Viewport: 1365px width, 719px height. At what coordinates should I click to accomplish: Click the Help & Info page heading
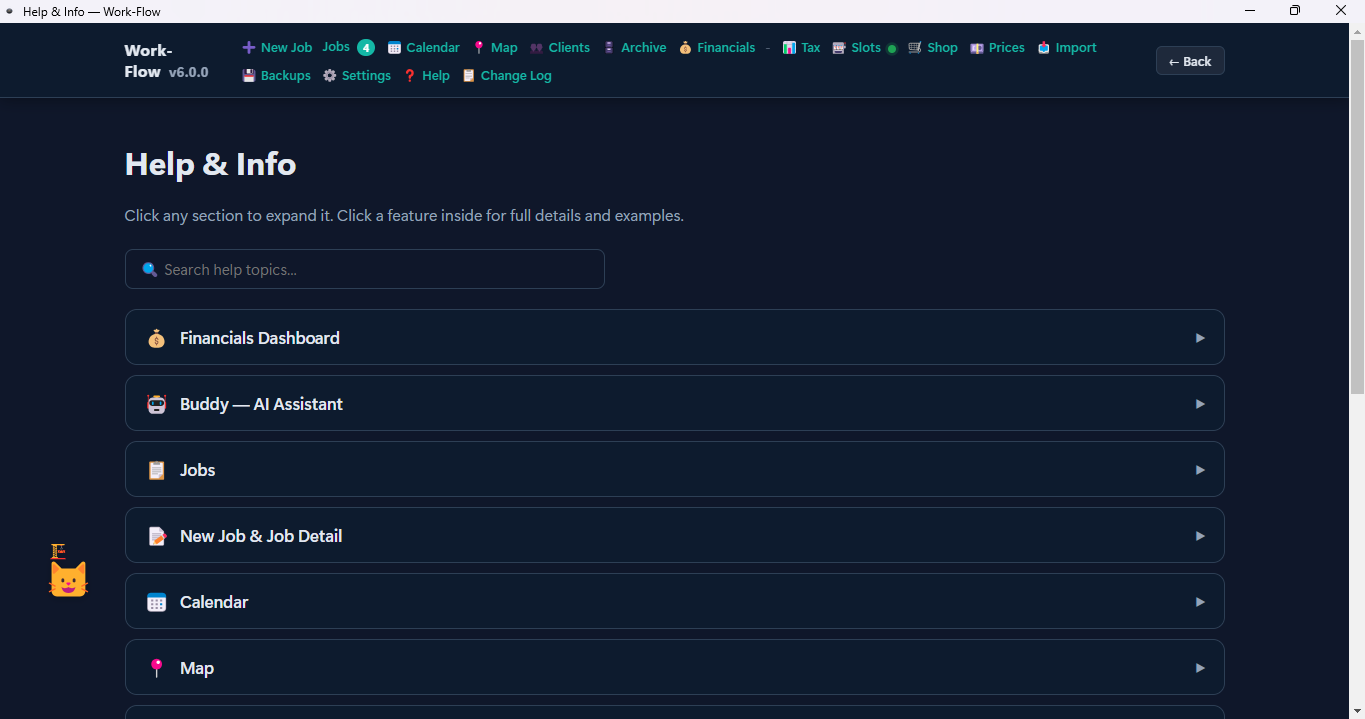pos(210,164)
